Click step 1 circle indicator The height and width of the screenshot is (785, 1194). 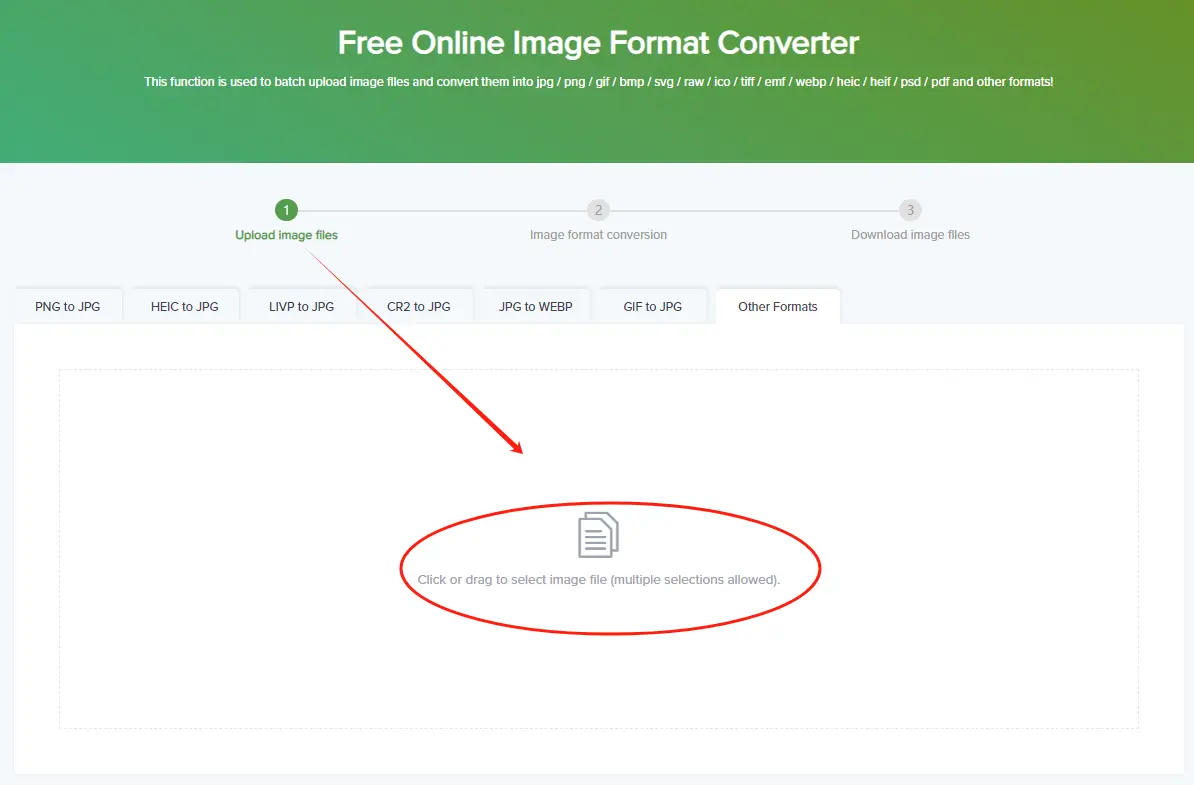click(x=286, y=210)
